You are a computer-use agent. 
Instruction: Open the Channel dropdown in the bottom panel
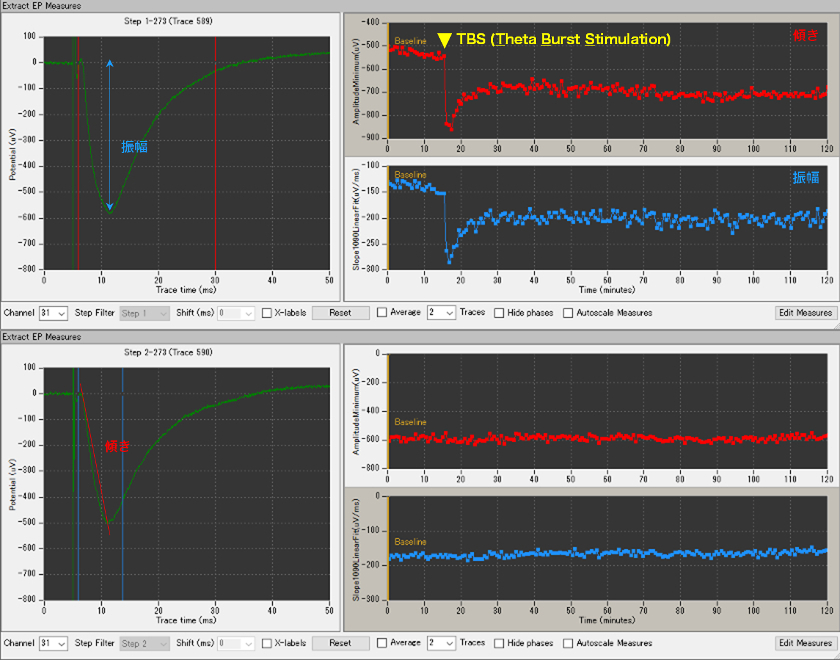pos(53,643)
